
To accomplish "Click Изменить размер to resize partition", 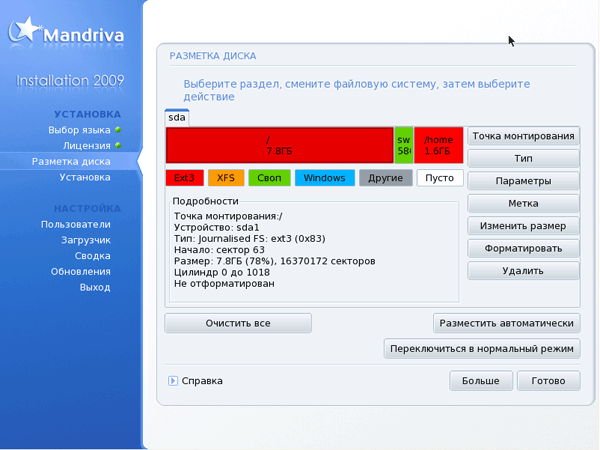I will [523, 226].
